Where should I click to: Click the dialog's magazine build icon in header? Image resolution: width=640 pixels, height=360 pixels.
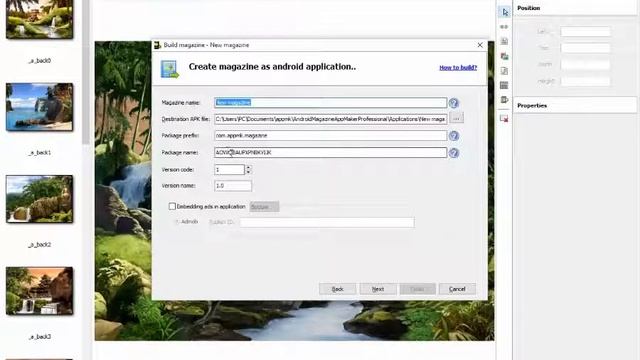point(170,69)
